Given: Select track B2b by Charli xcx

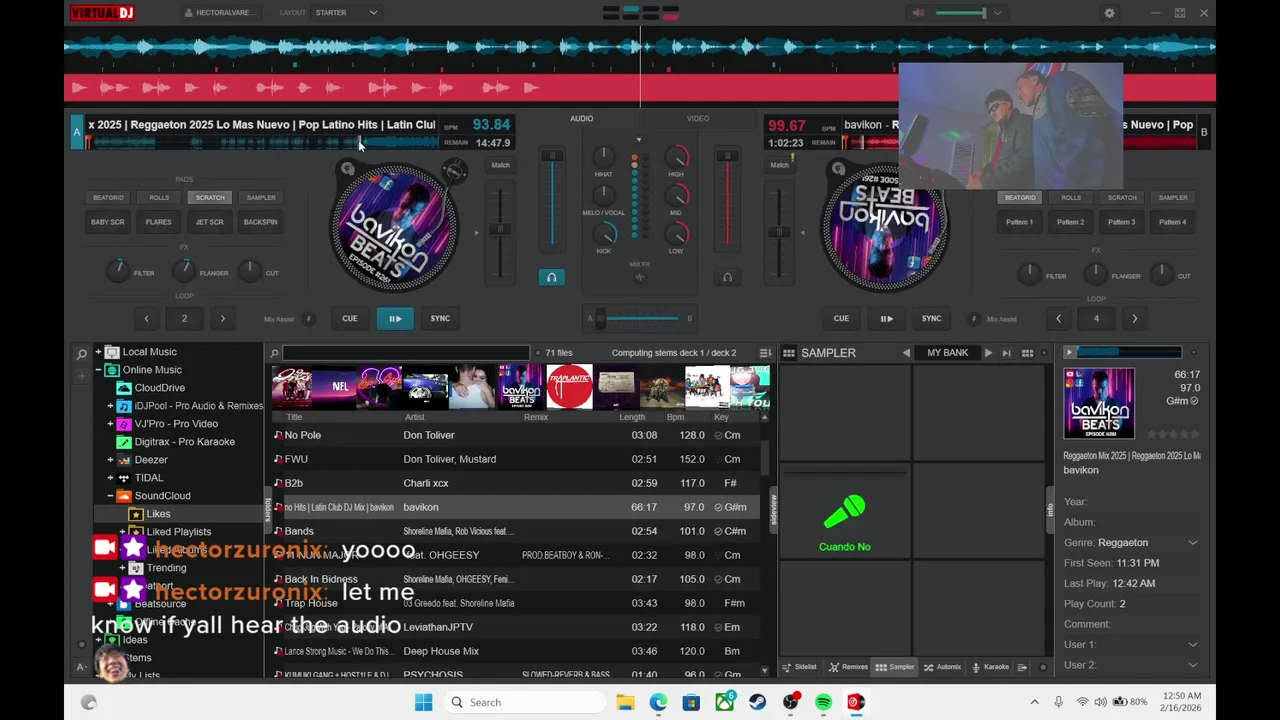Looking at the screenshot, I should click(x=515, y=483).
